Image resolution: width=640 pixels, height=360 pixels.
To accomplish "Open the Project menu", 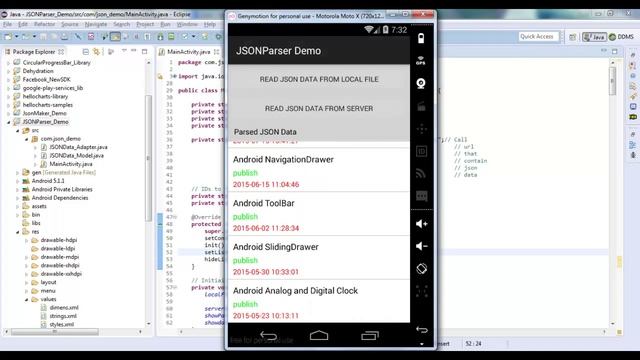I will click(x=145, y=24).
